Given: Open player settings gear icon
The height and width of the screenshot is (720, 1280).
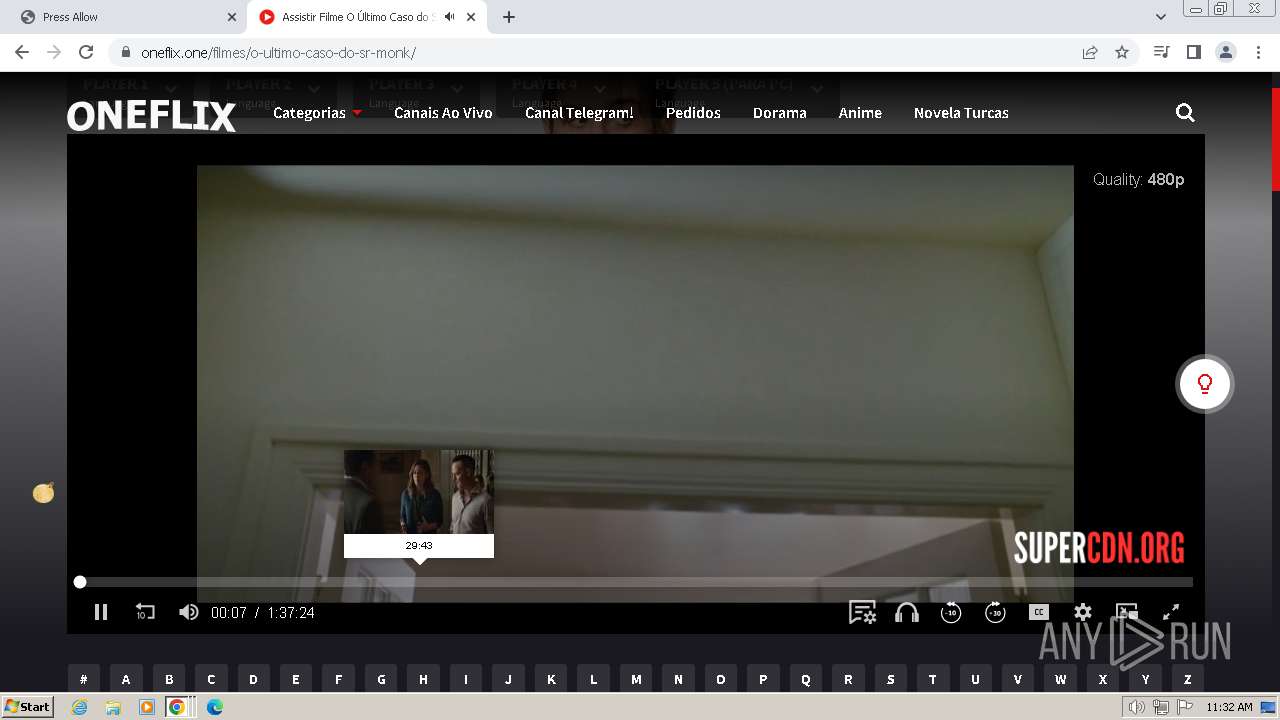Looking at the screenshot, I should [1083, 612].
